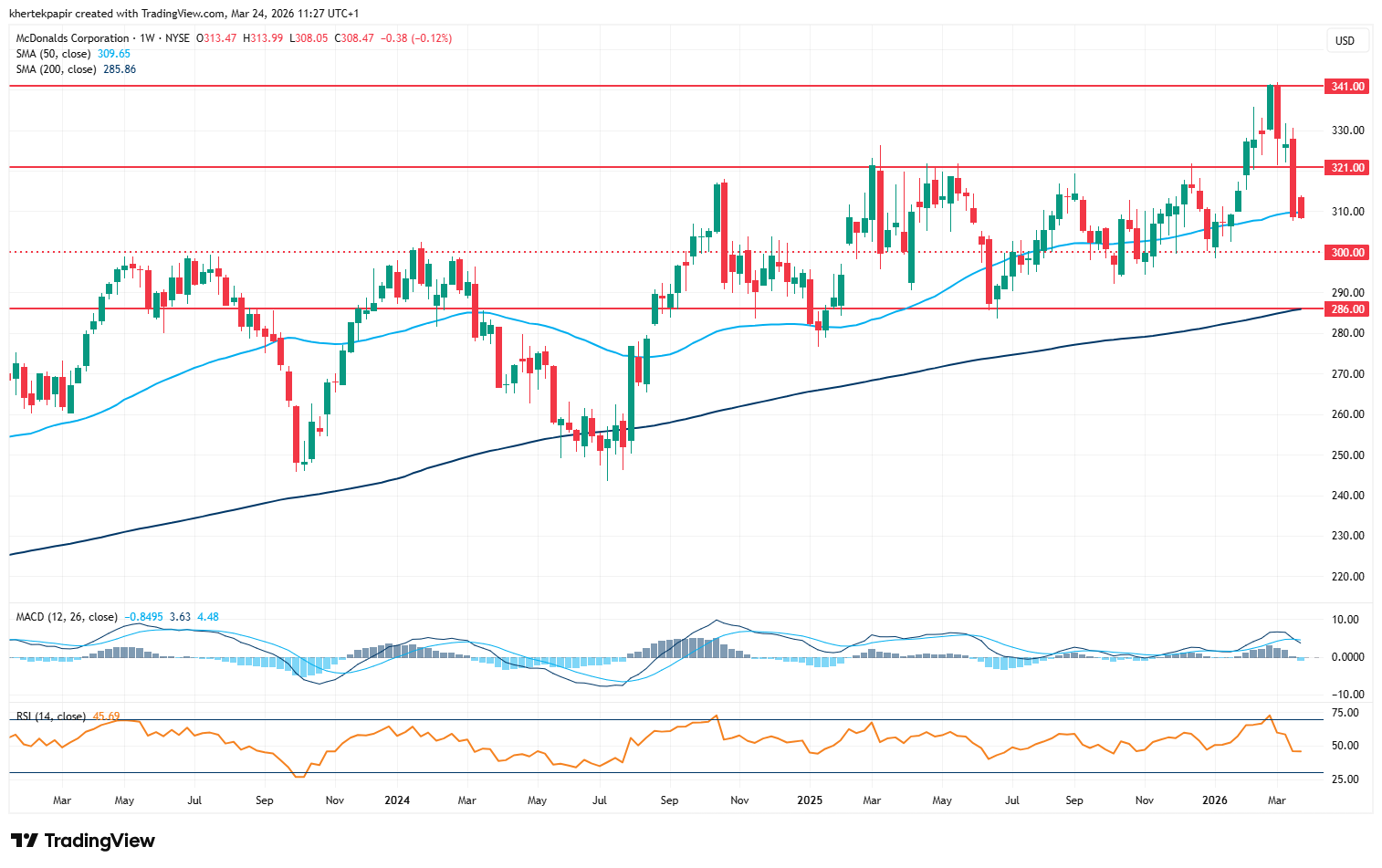Click the 2024 label on time axis
Screen dimensions: 1382x868
click(397, 800)
